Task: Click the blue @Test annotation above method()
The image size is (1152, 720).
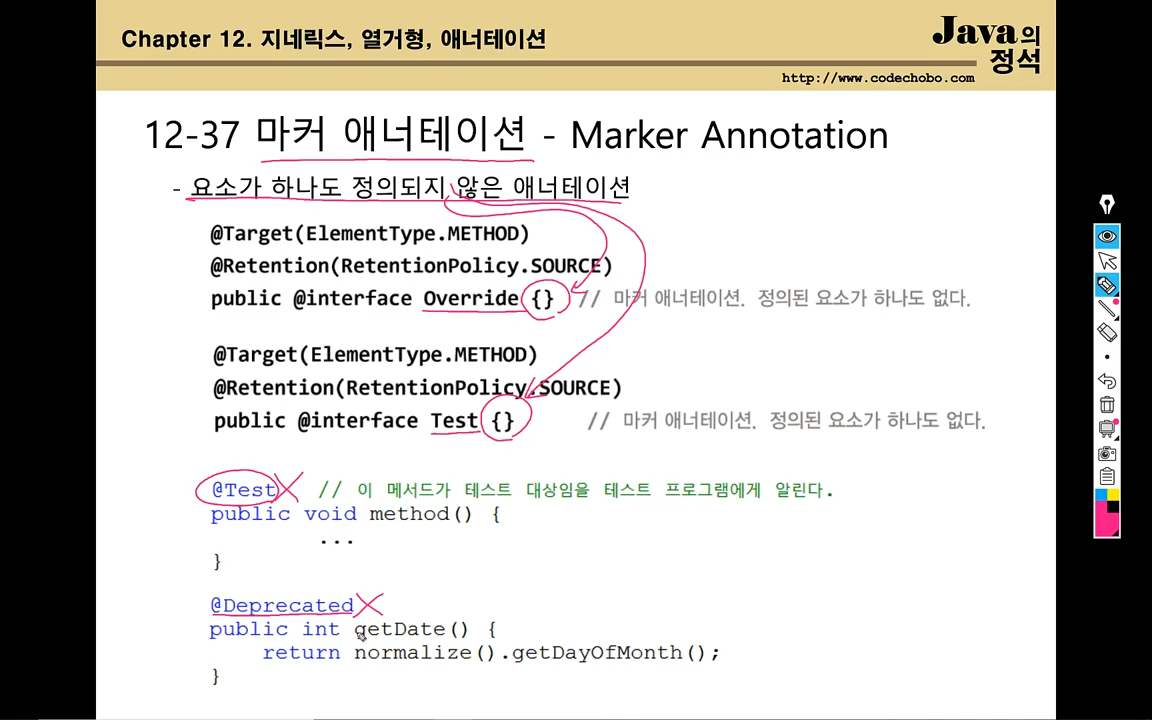Action: pyautogui.click(x=244, y=490)
